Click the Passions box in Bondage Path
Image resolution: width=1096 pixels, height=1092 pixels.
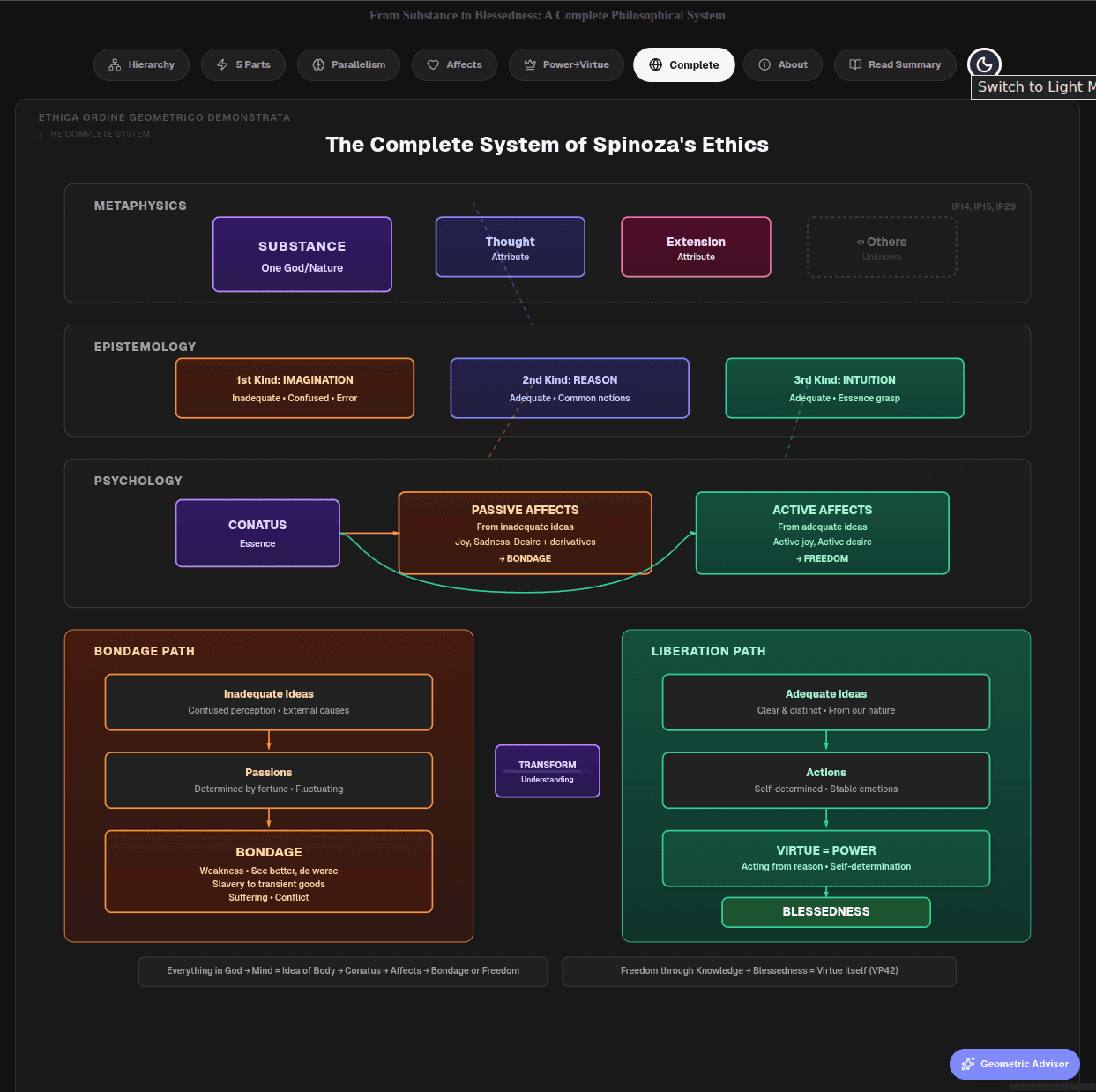pos(269,781)
